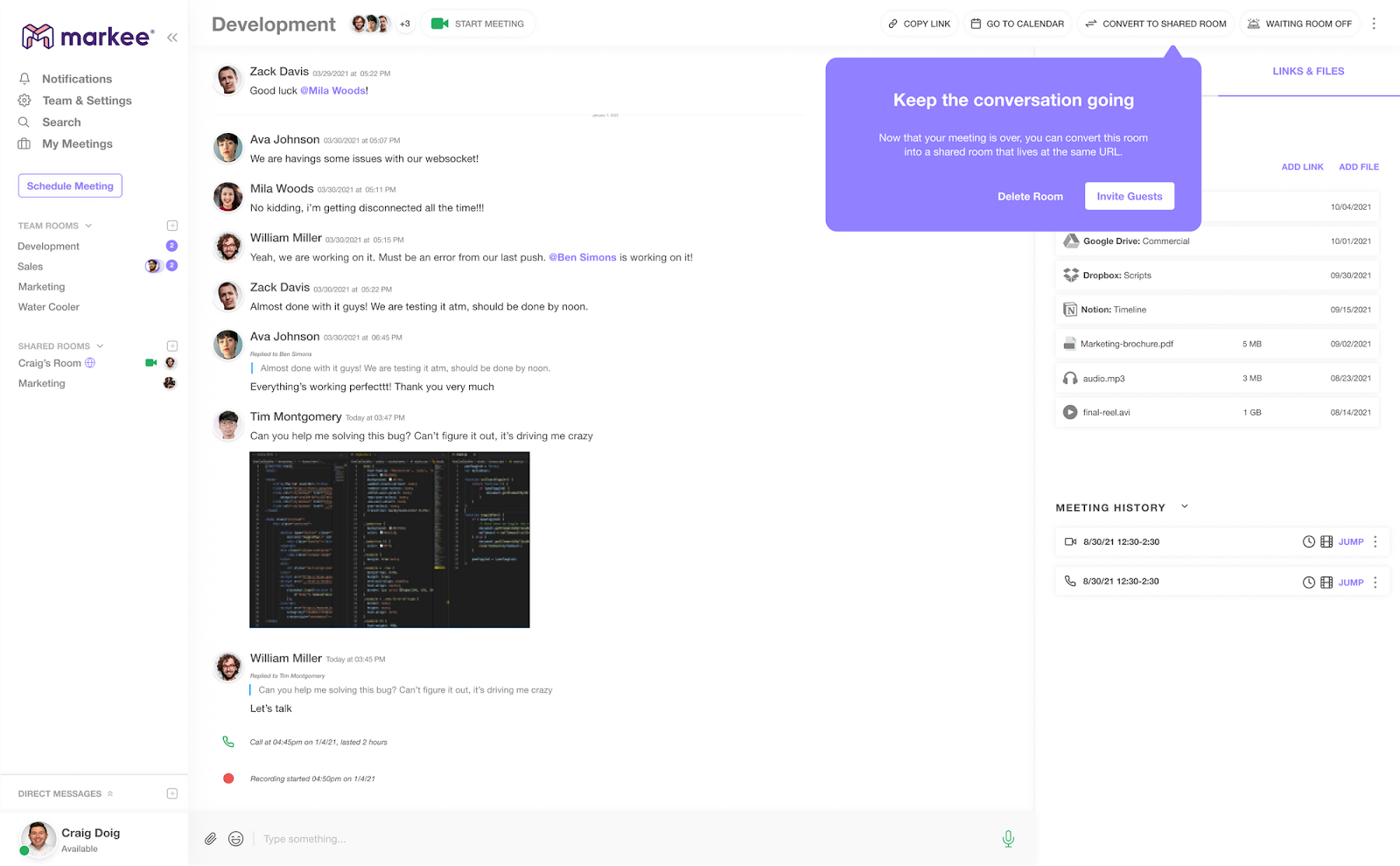Click the green phone call log icon
This screenshot has width=1400, height=866.
tap(228, 742)
